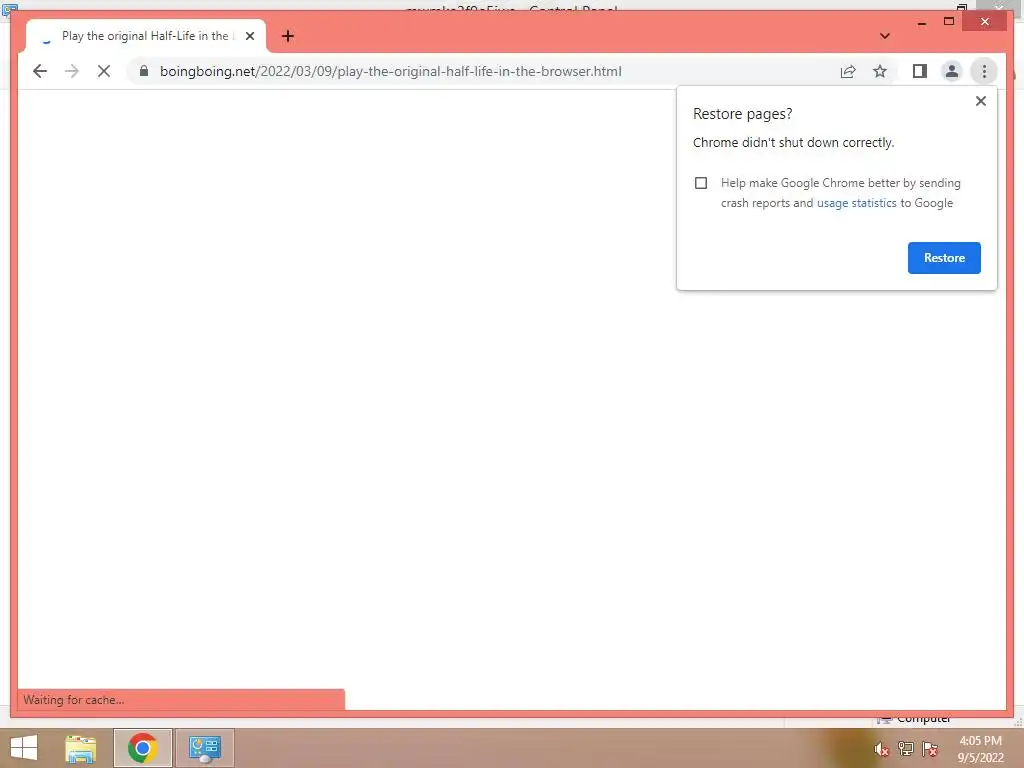
Task: Open Chrome's three-dot menu
Action: 984,71
